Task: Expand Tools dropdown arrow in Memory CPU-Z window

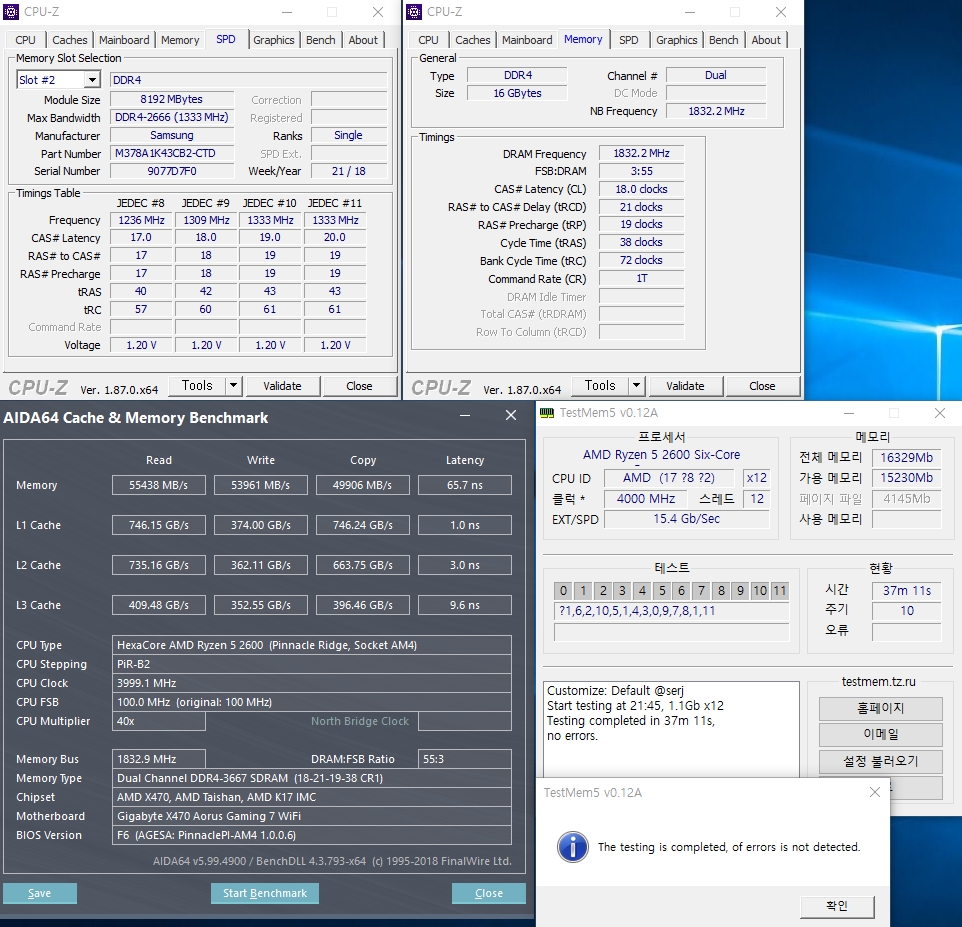Action: tap(636, 386)
